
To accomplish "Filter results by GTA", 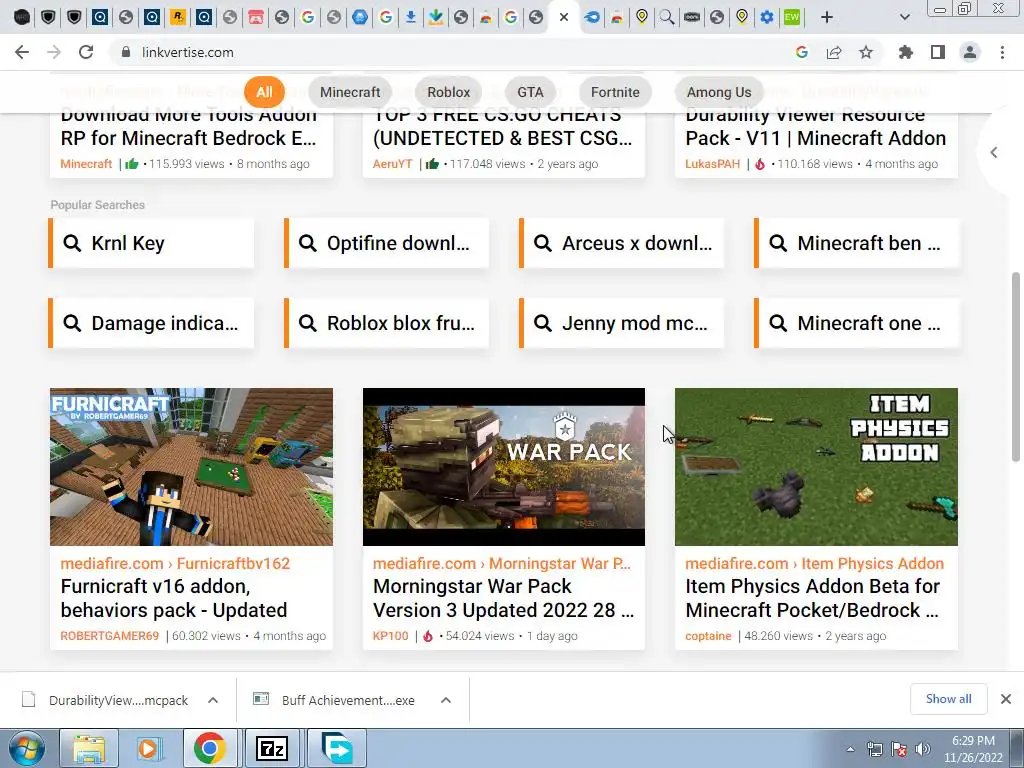I will 530,92.
